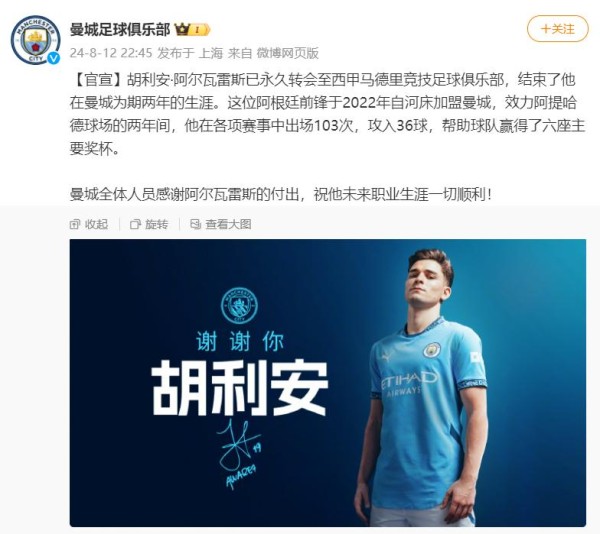The image size is (600, 534).
Task: Follow the account with +关注 button
Action: pos(558,29)
